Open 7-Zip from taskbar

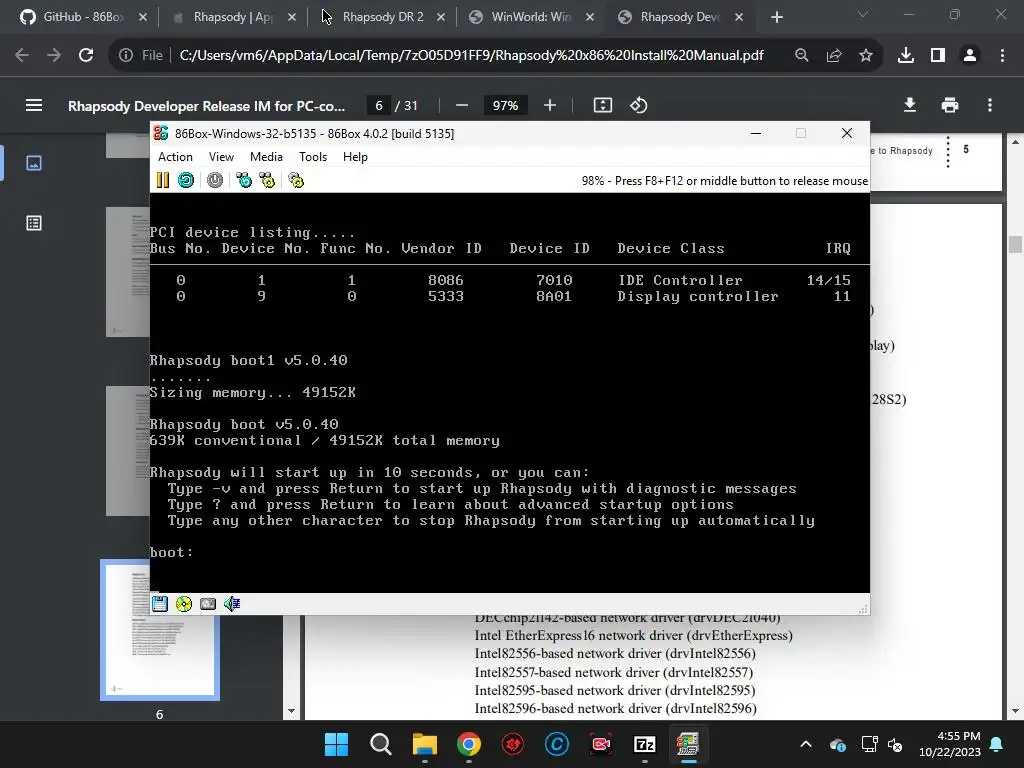tap(645, 744)
